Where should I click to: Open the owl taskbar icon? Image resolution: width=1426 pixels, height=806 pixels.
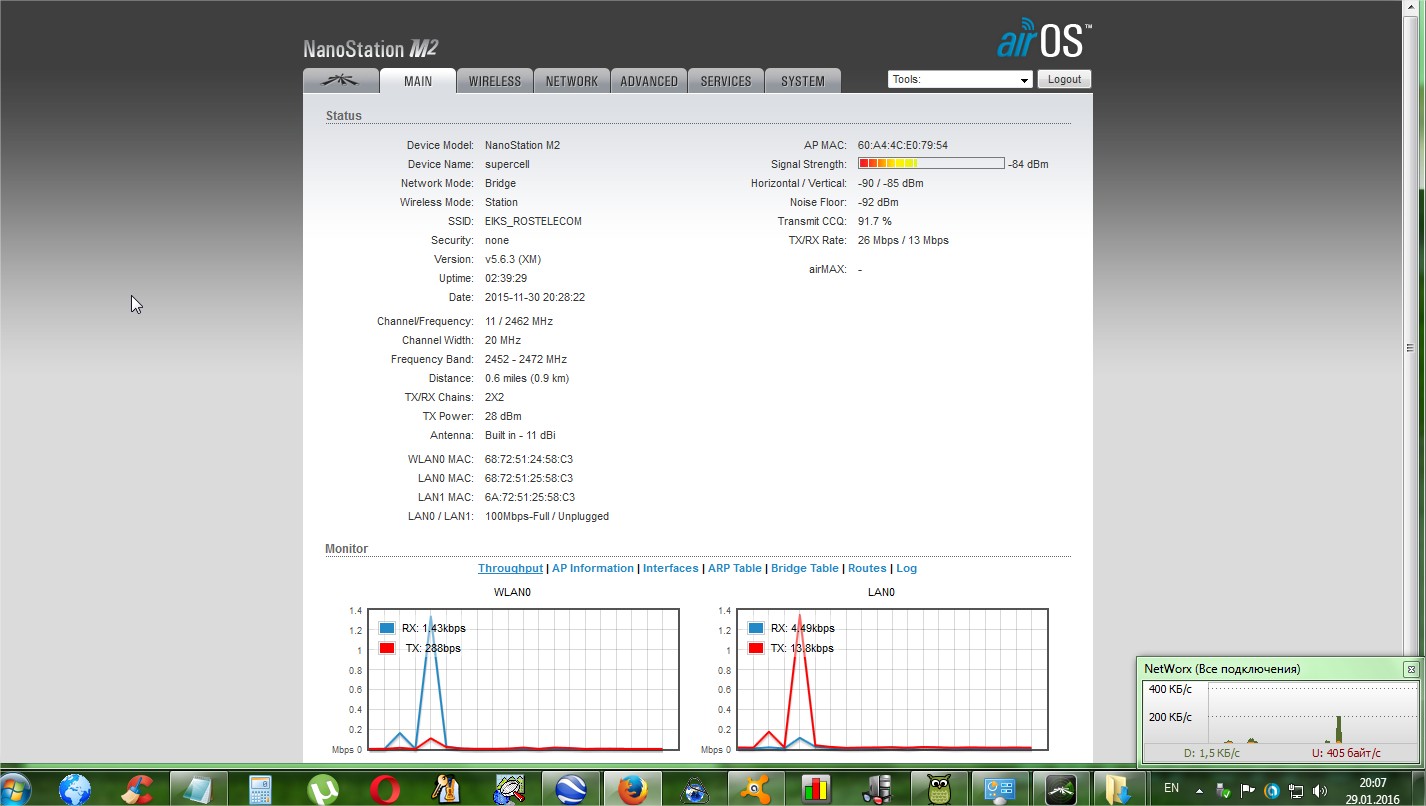(939, 789)
